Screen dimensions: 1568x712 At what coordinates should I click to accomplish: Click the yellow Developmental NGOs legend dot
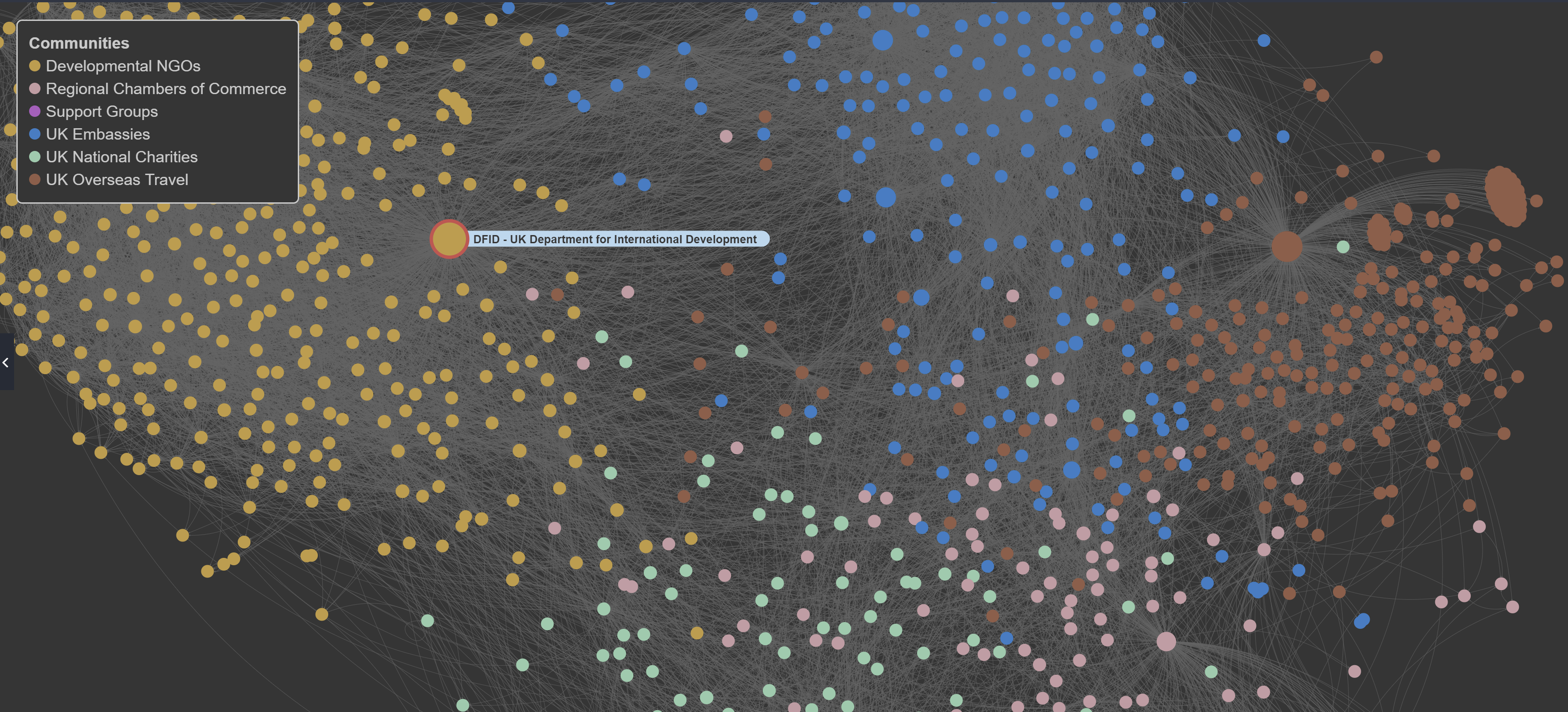(35, 66)
